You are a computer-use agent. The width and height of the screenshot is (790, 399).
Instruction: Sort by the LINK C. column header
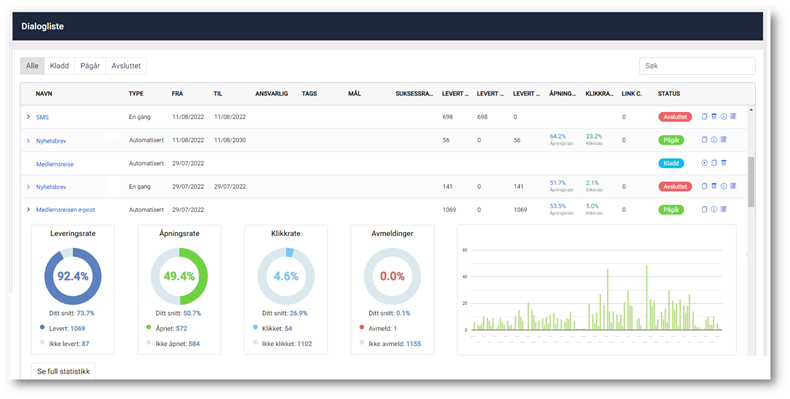tap(632, 94)
